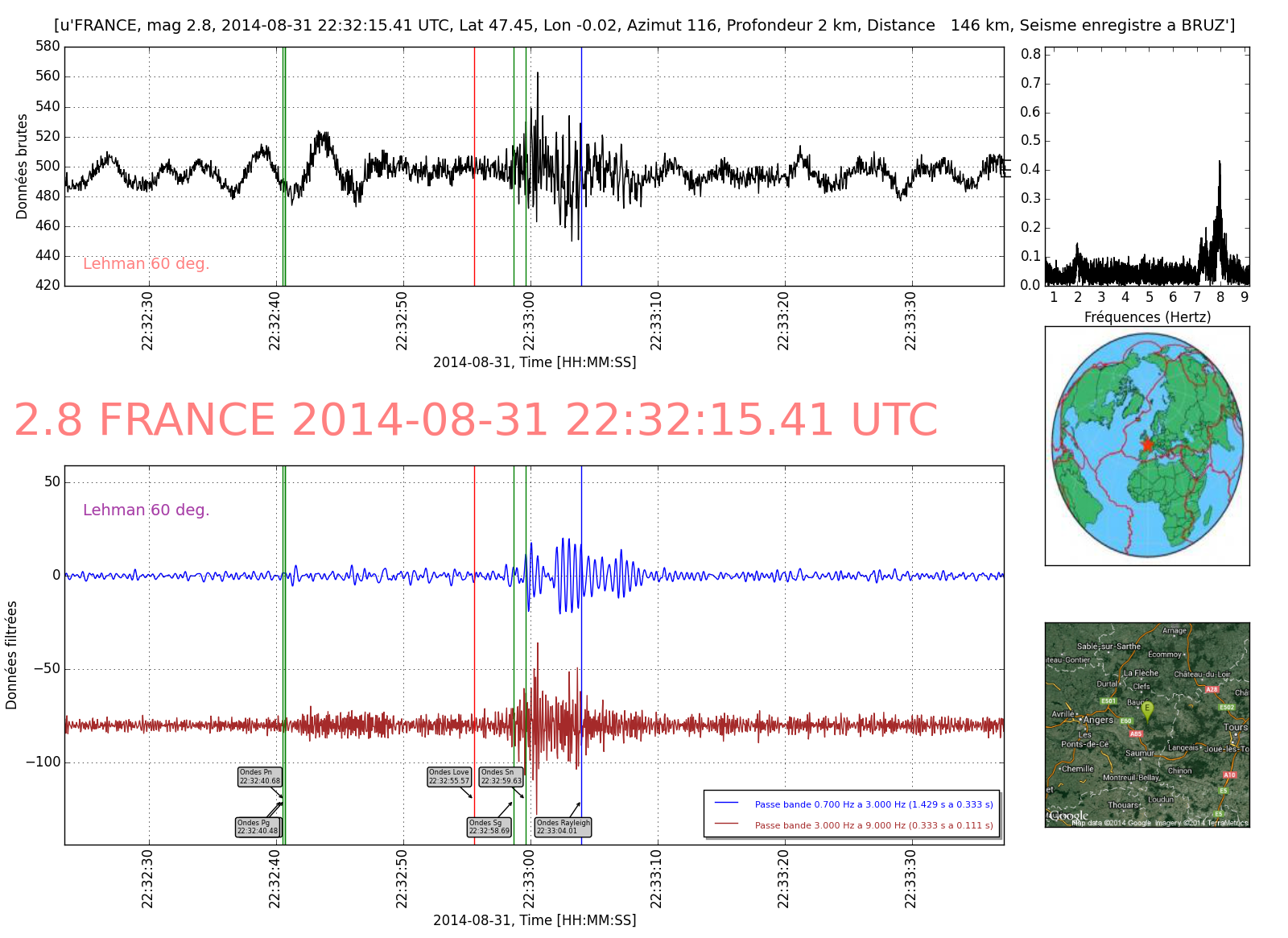Select the Ondes Pg annotation box
Viewport: 1288px width, 938px height.
(258, 827)
